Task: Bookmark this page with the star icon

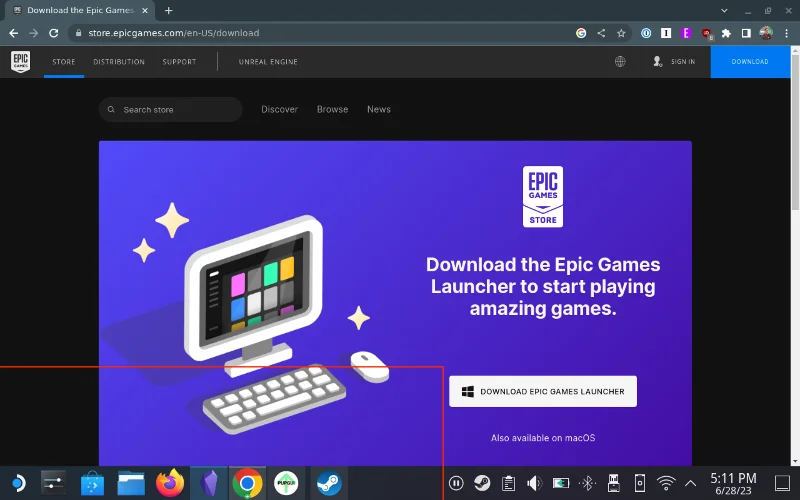Action: pos(621,33)
